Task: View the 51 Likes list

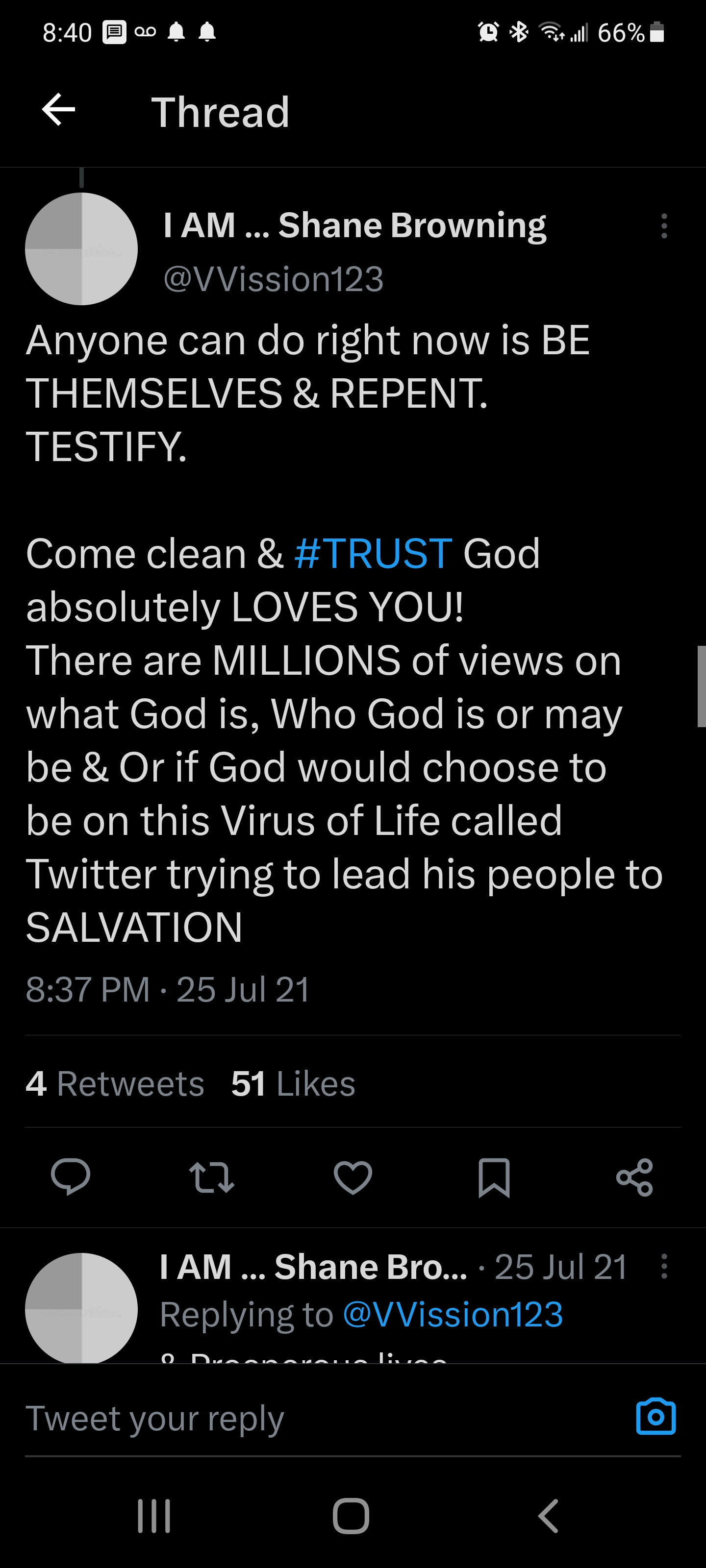Action: tap(293, 1083)
